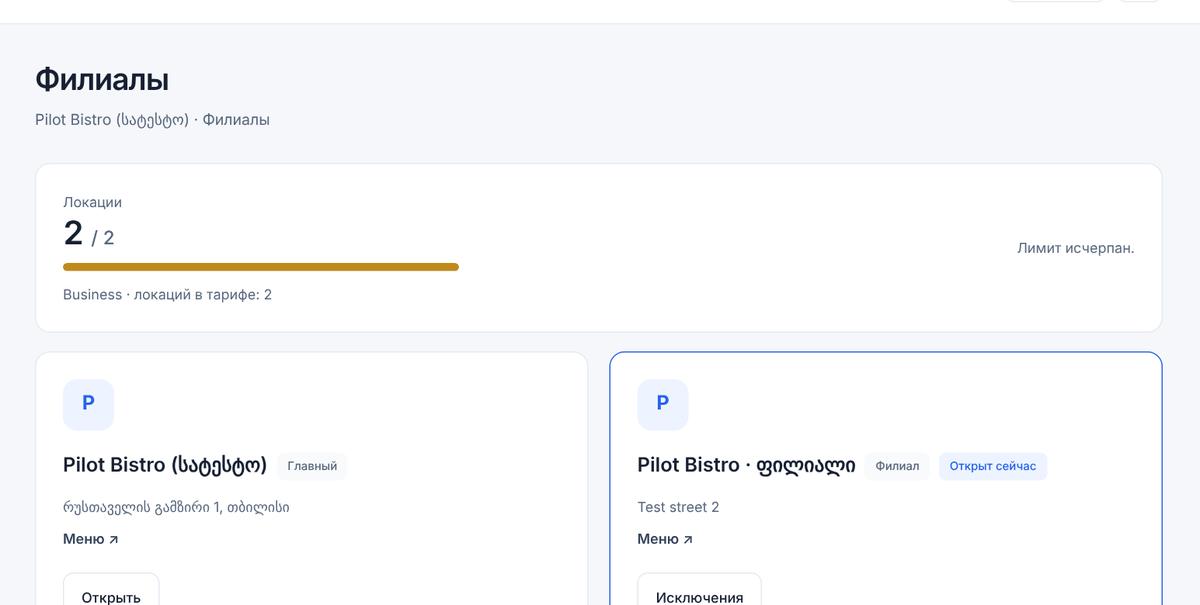Select the Pilot Bistro · ფილიალი card title
The width and height of the screenshot is (1200, 605).
click(x=746, y=465)
